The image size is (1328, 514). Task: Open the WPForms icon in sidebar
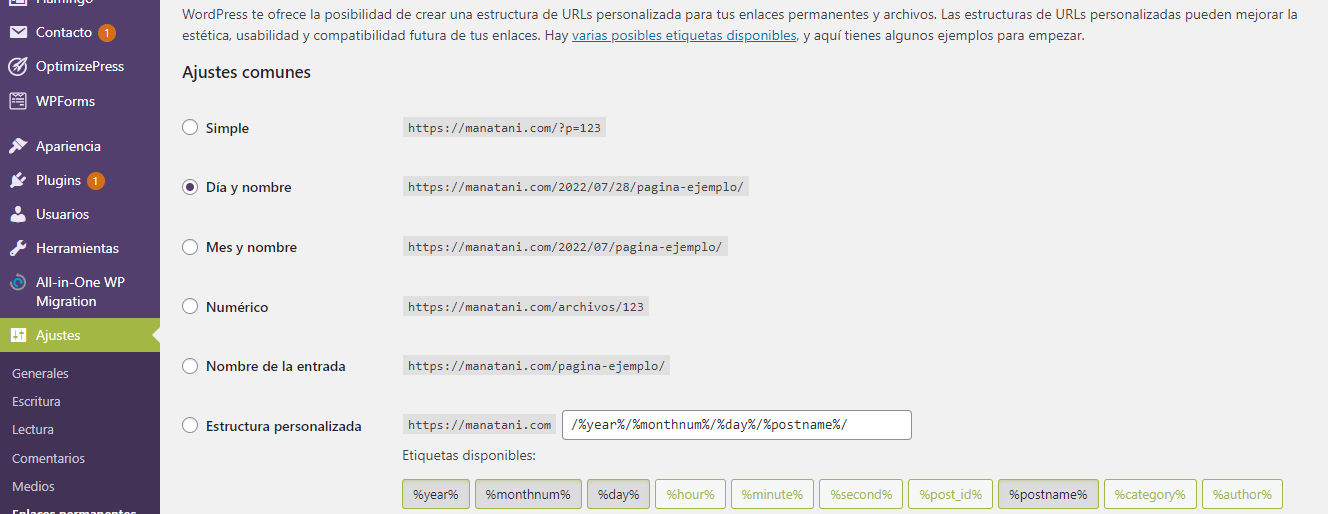(x=18, y=101)
